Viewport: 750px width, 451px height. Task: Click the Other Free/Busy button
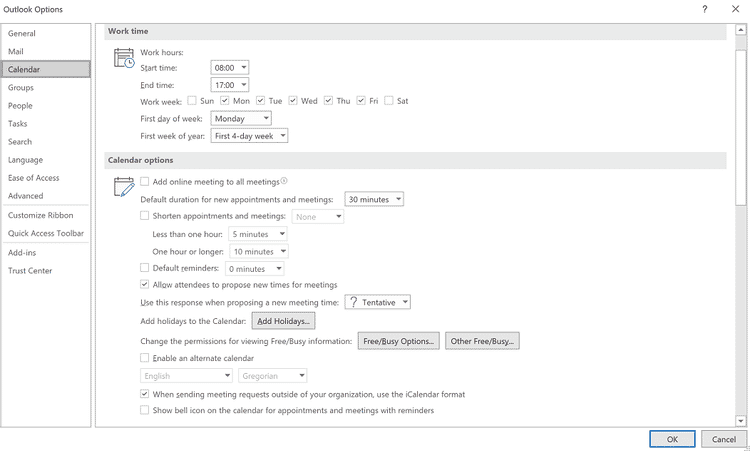[482, 341]
